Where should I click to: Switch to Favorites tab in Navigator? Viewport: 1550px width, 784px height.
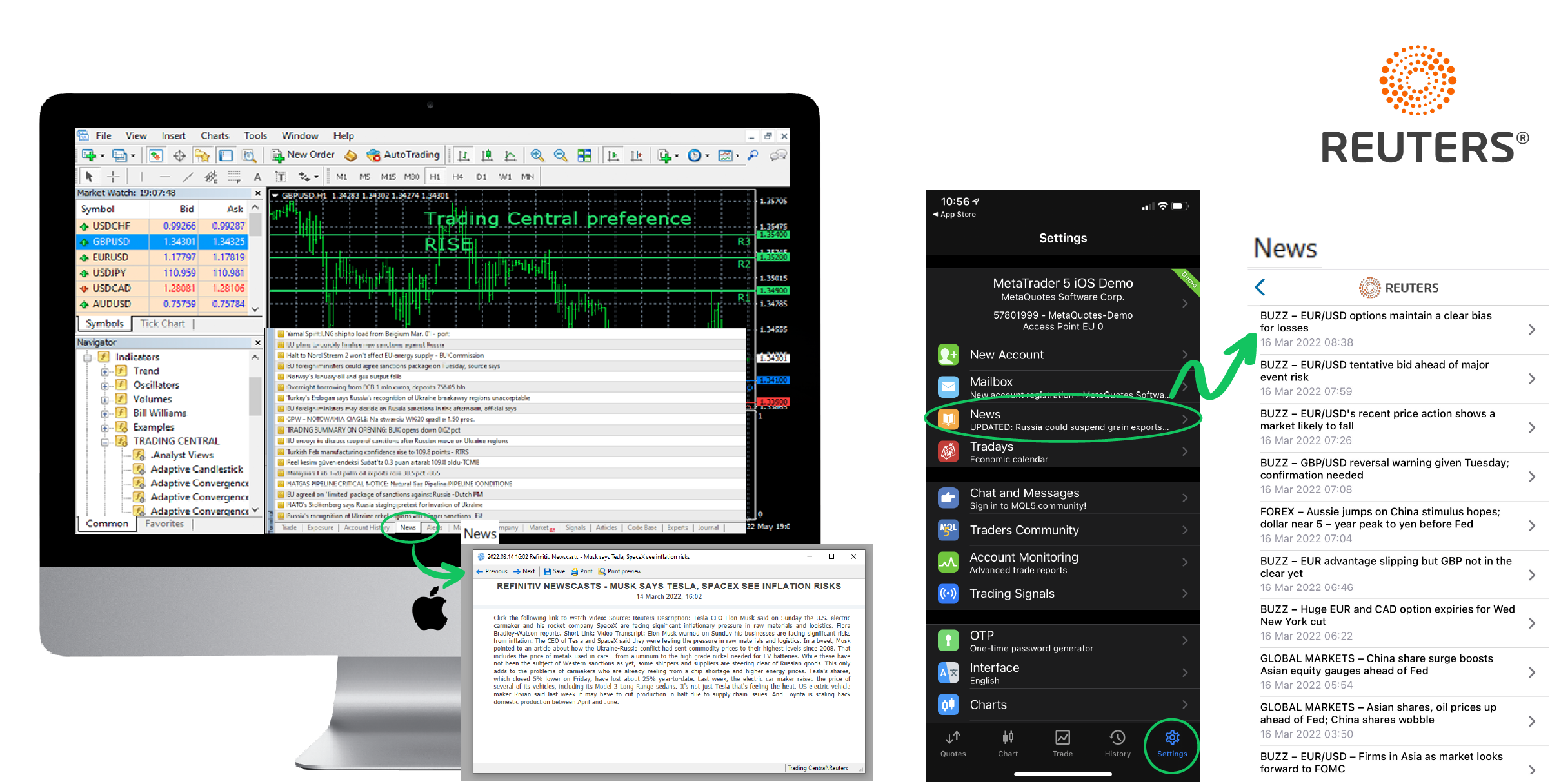(x=164, y=524)
